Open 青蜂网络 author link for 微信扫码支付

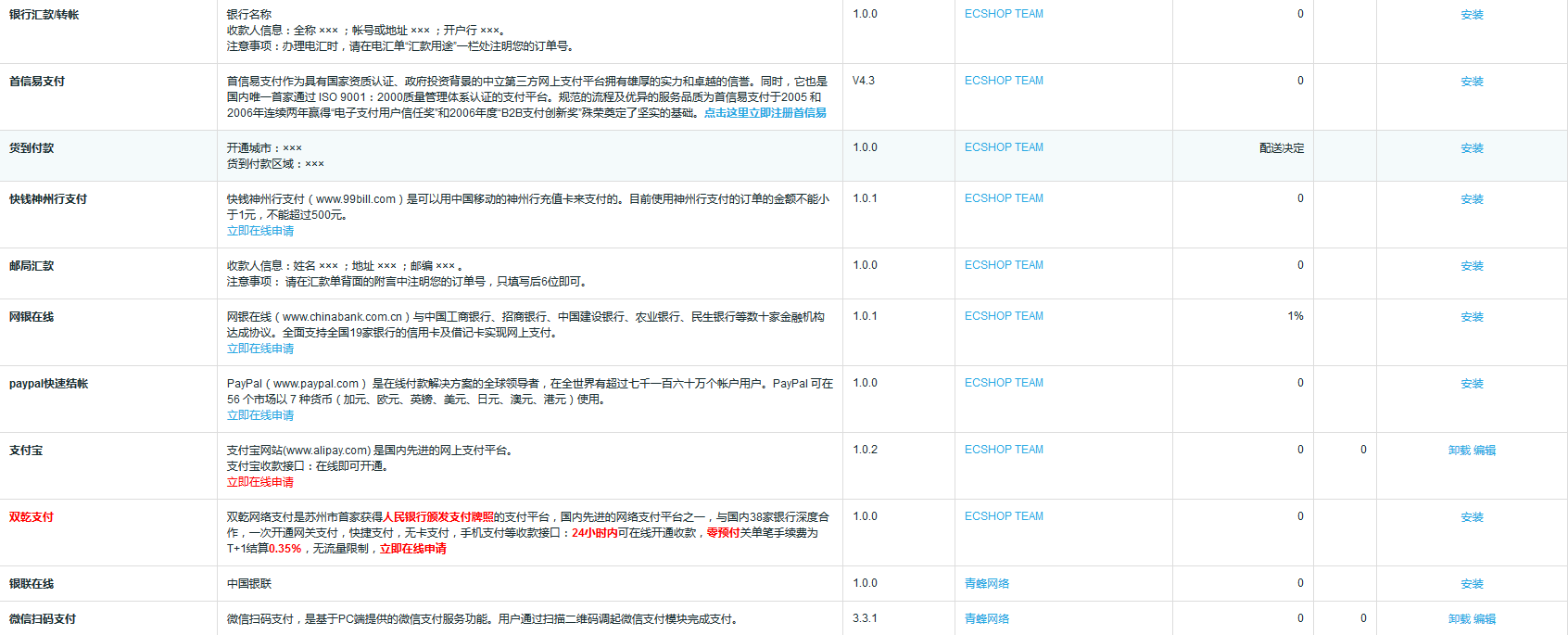[987, 619]
